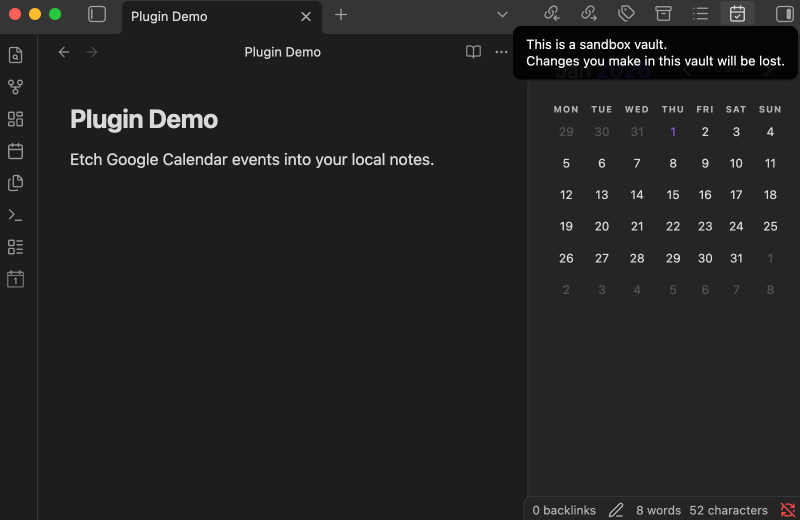
Task: Navigate back with the left arrow
Action: coord(64,52)
